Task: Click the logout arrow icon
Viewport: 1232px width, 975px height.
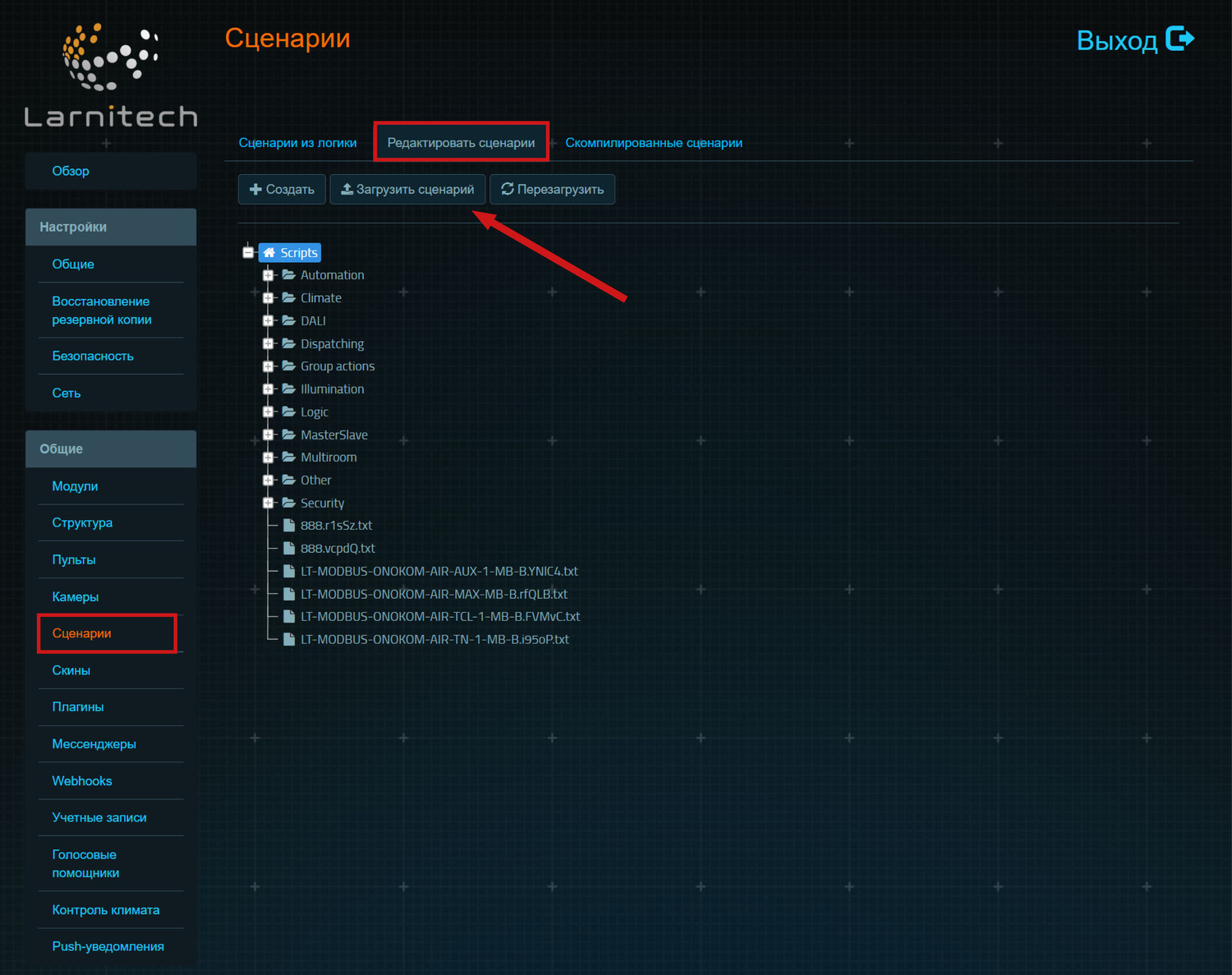Action: point(1179,39)
